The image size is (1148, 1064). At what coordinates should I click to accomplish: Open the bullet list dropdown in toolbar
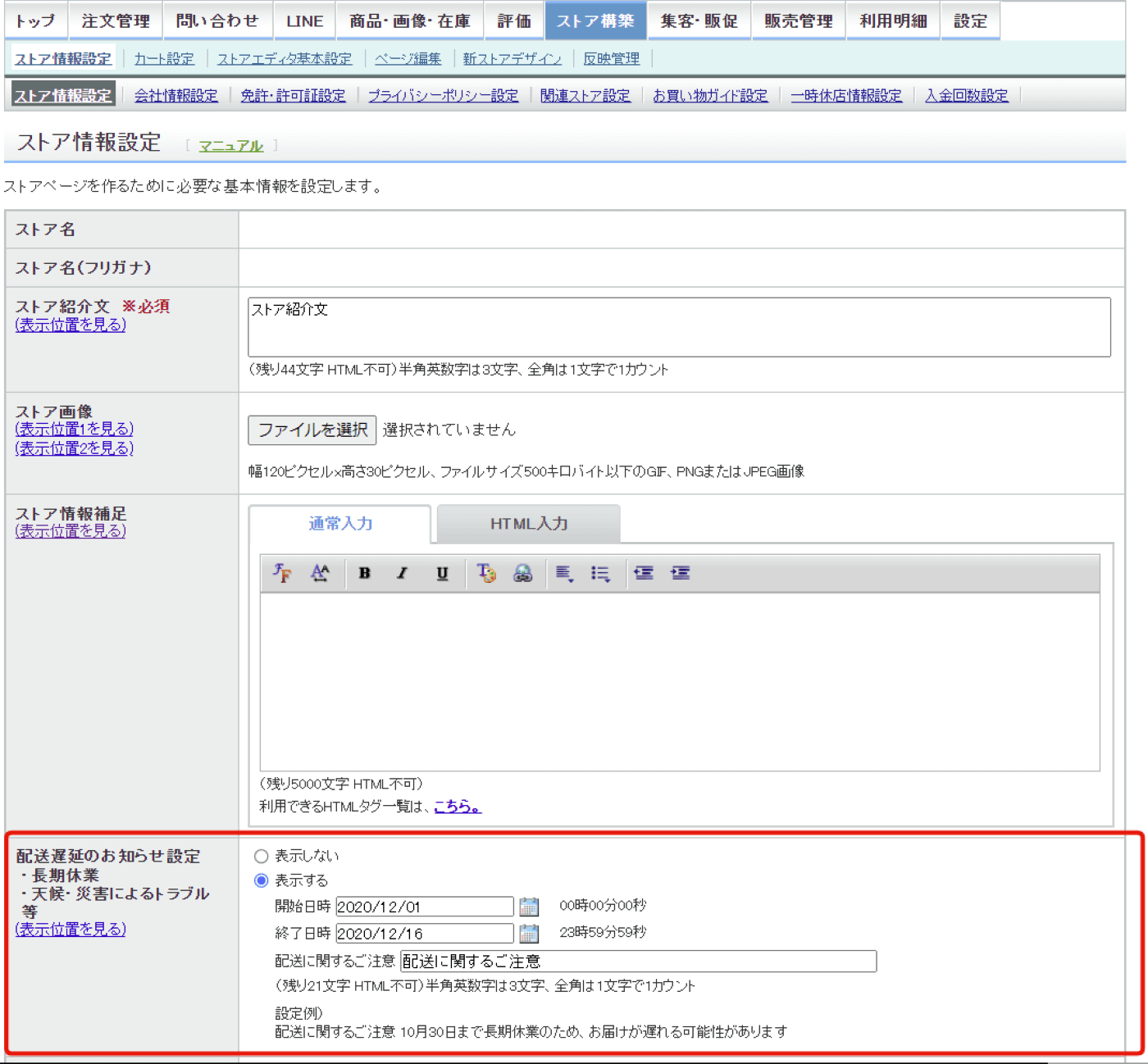click(600, 573)
